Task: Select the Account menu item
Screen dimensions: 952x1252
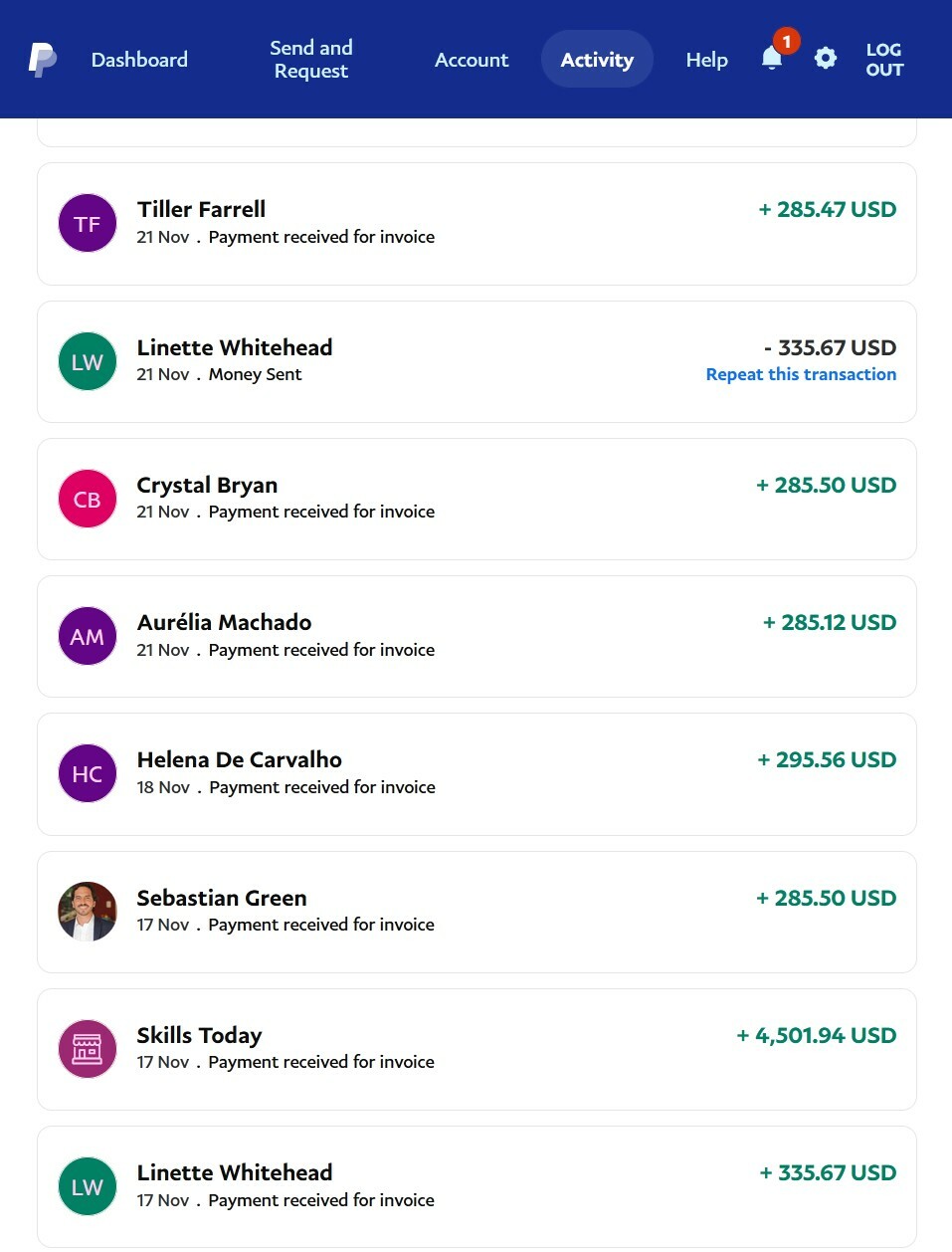Action: [x=472, y=60]
